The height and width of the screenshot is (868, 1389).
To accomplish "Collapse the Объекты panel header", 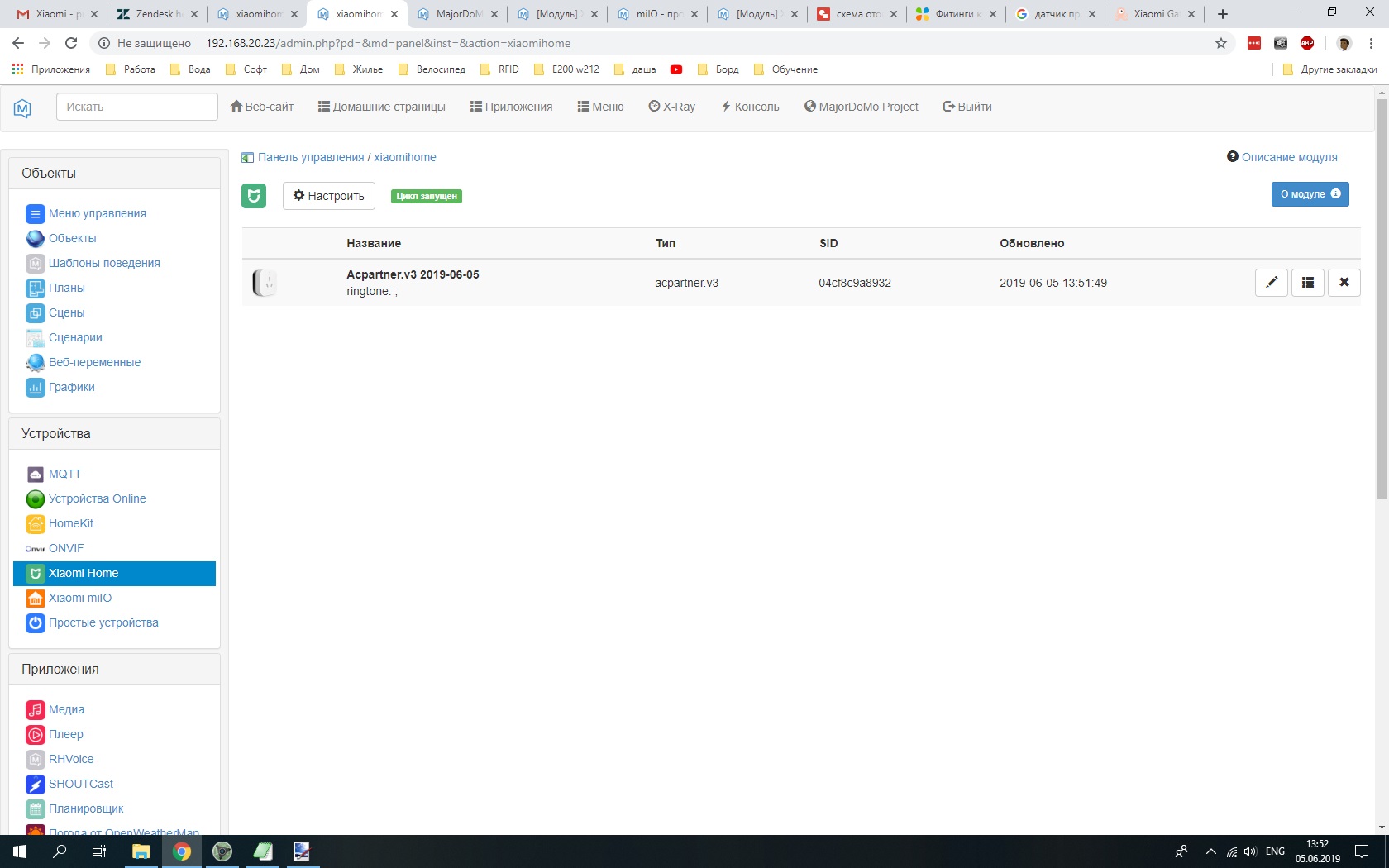I will point(114,174).
